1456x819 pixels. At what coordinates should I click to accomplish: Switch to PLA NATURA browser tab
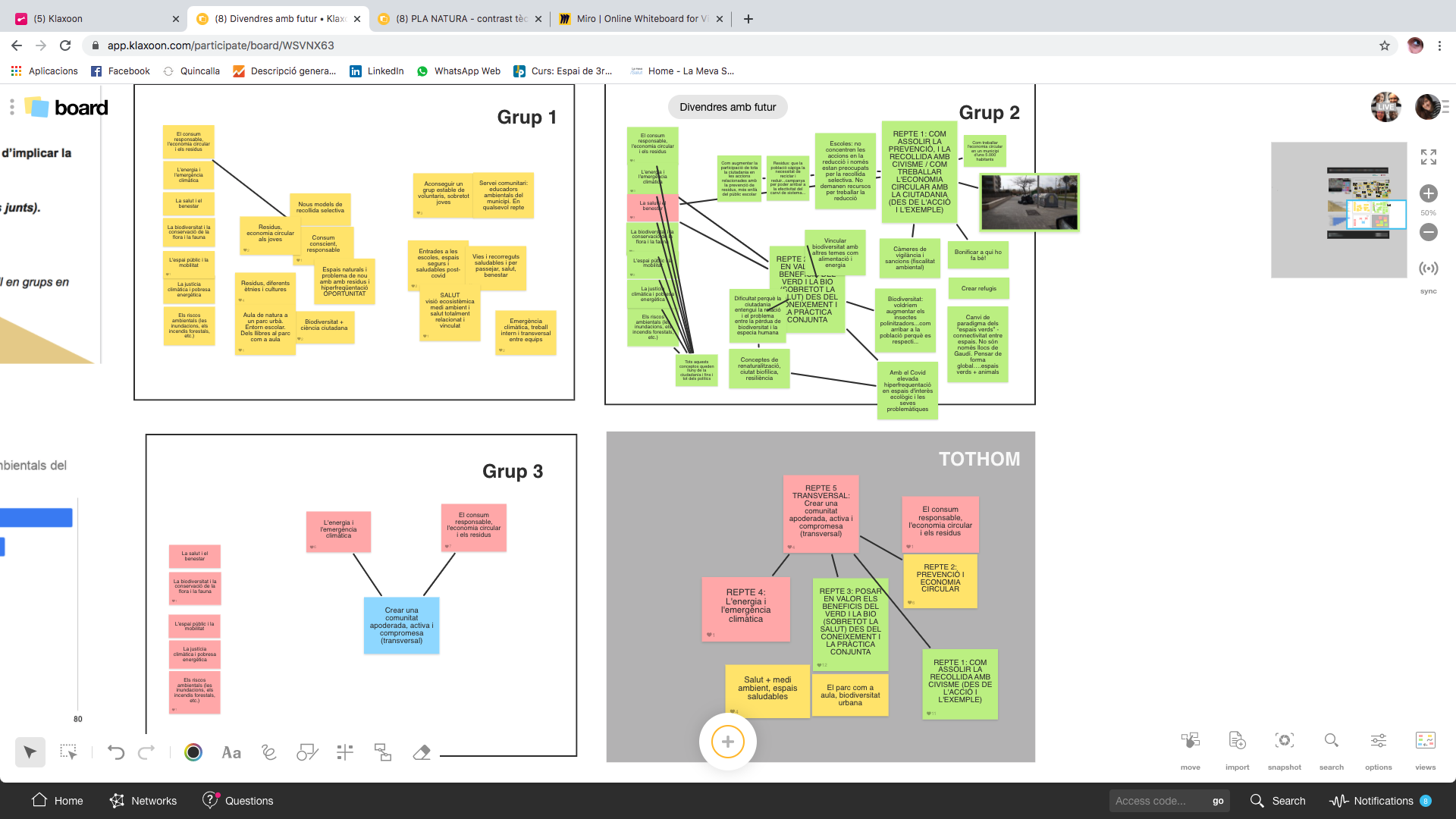460,19
